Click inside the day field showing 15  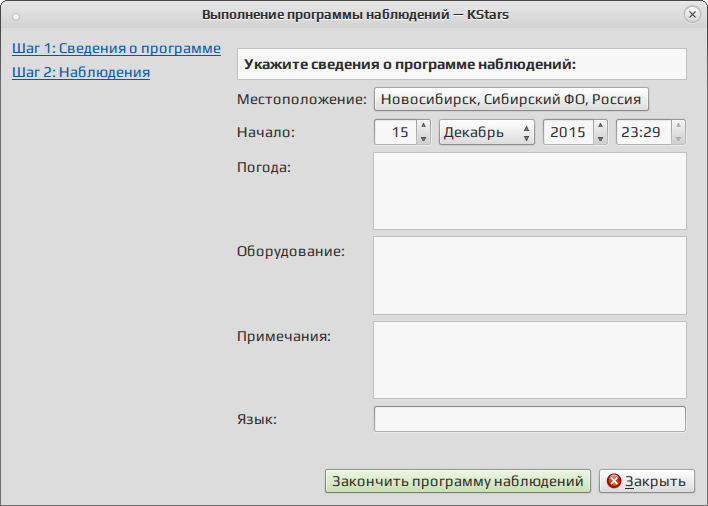396,132
